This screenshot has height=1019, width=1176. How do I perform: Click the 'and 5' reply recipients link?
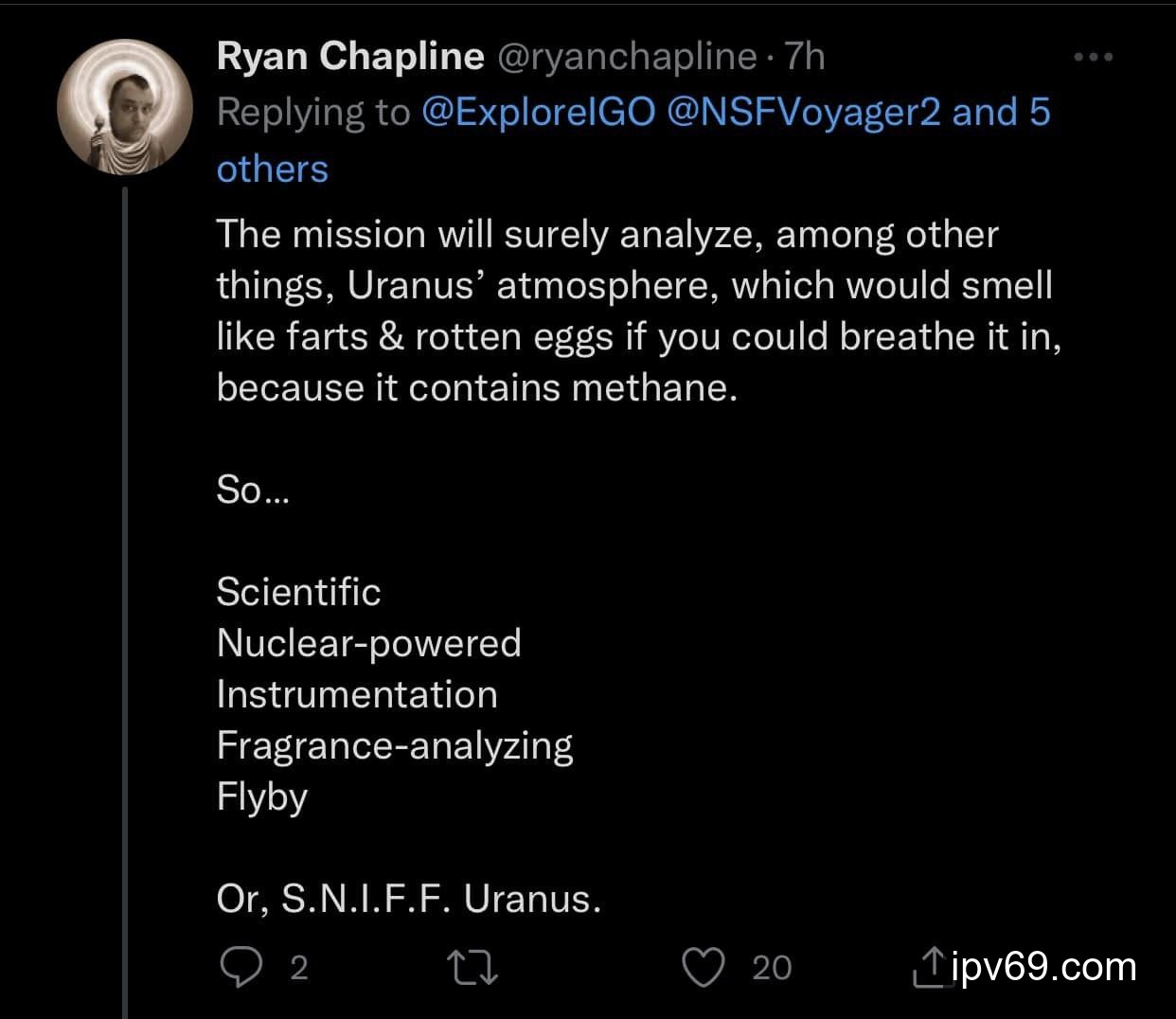point(1001,112)
